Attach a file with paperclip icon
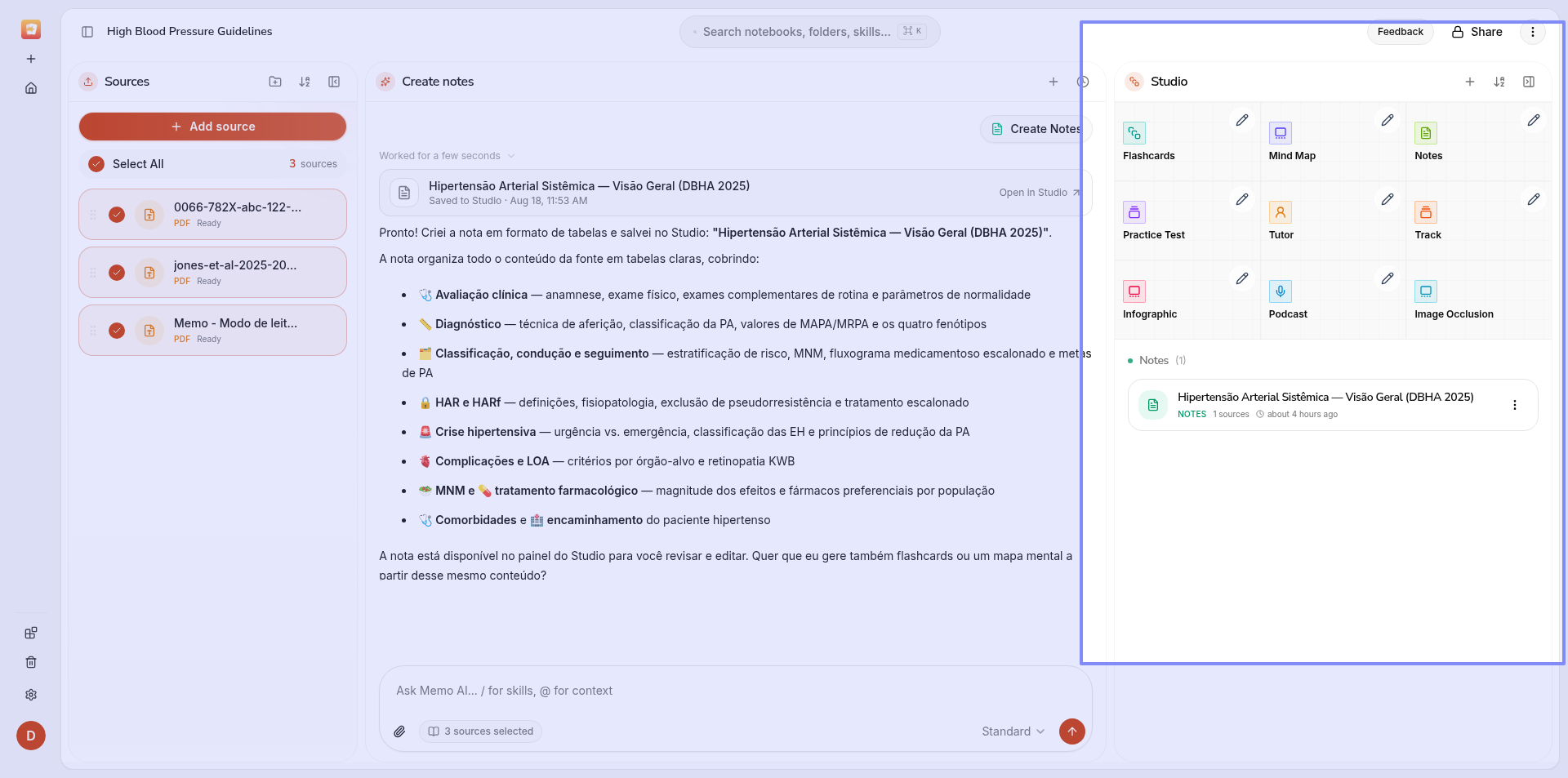The height and width of the screenshot is (778, 1568). coord(399,731)
